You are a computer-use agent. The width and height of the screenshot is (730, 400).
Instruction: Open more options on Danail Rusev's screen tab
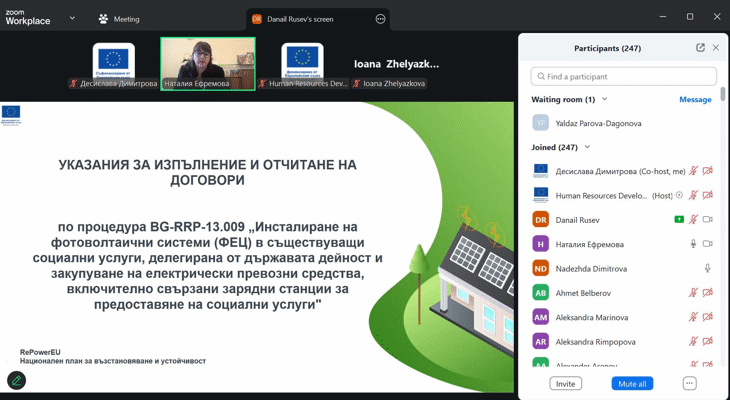(x=380, y=19)
